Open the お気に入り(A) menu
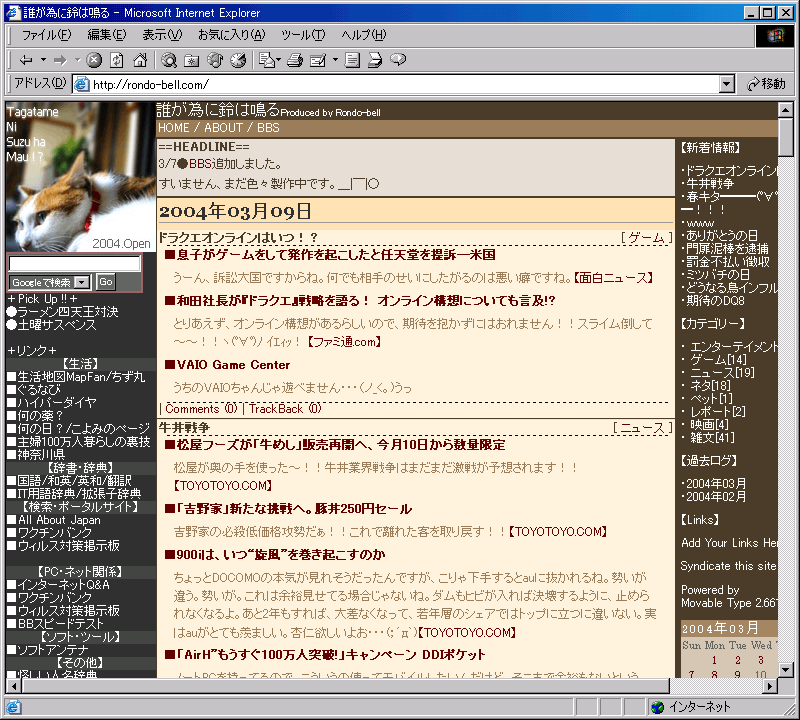This screenshot has width=800, height=720. tap(232, 35)
